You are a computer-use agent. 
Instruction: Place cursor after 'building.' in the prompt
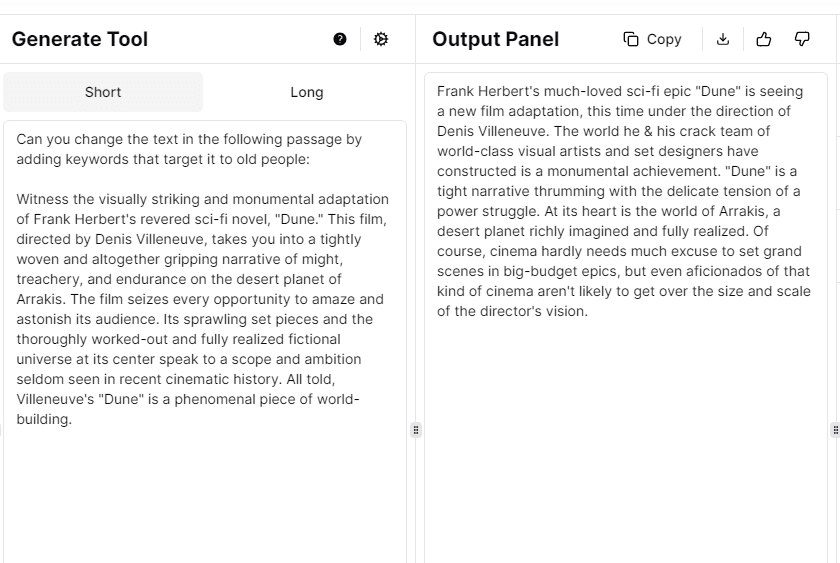(x=73, y=420)
